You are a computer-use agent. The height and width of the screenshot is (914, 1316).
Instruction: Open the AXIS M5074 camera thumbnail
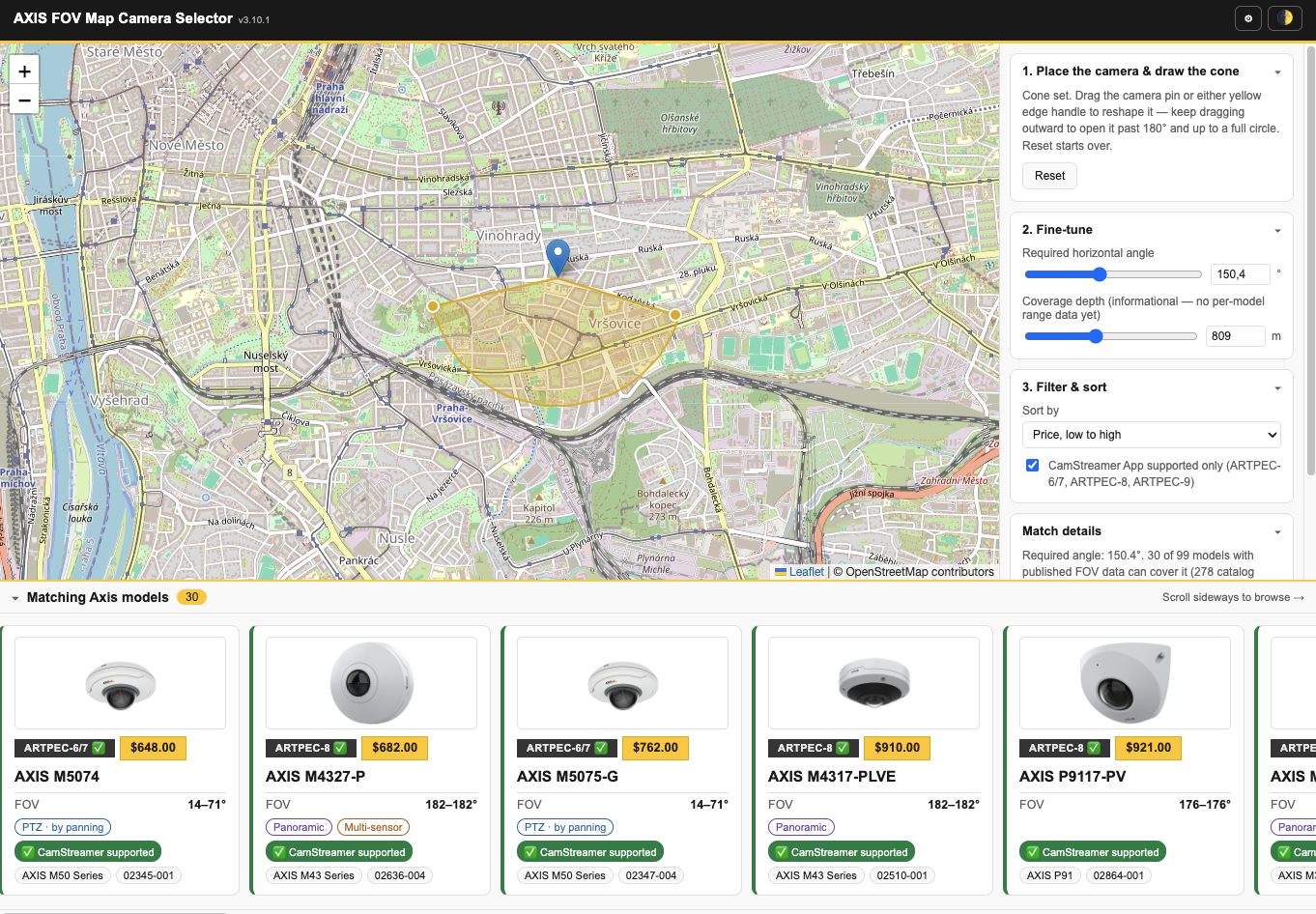[x=120, y=683]
